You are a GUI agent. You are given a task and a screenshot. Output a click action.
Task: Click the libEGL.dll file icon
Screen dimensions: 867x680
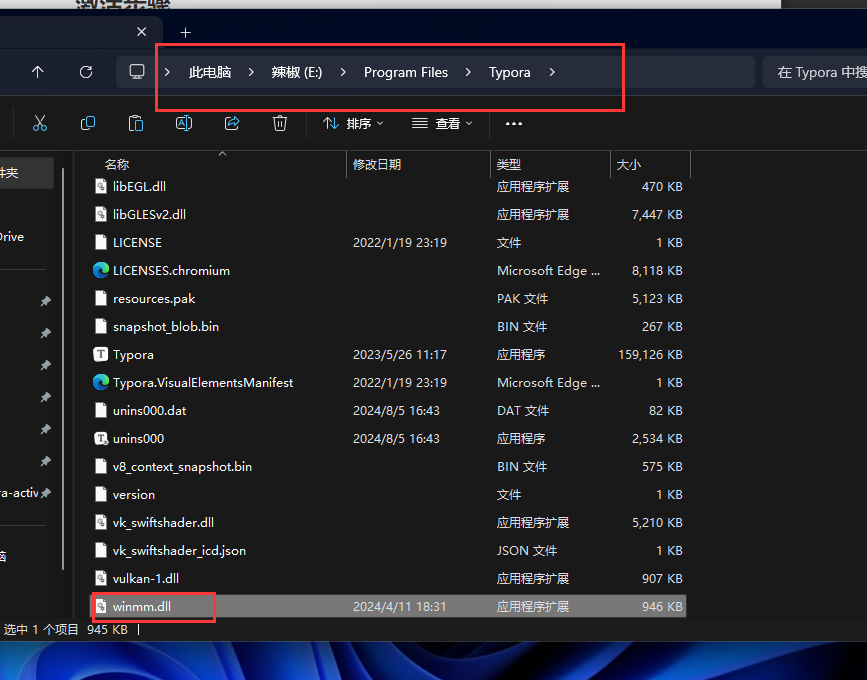pos(101,186)
